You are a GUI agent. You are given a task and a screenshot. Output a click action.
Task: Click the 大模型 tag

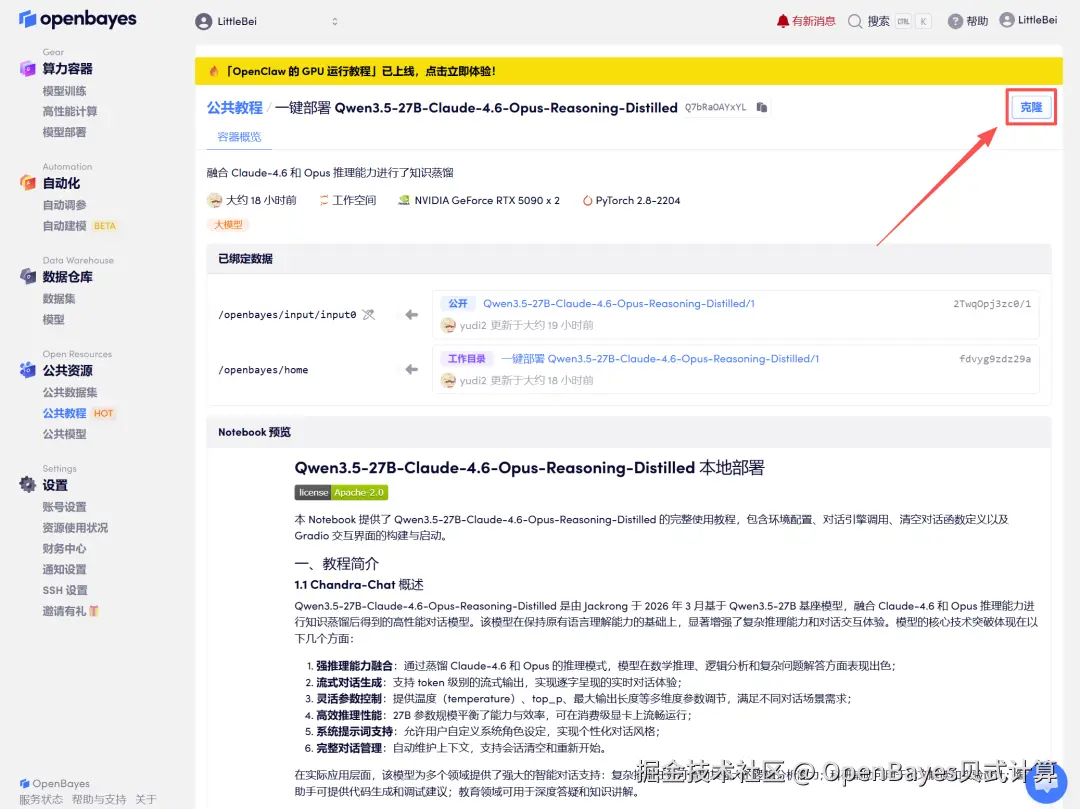pos(228,224)
